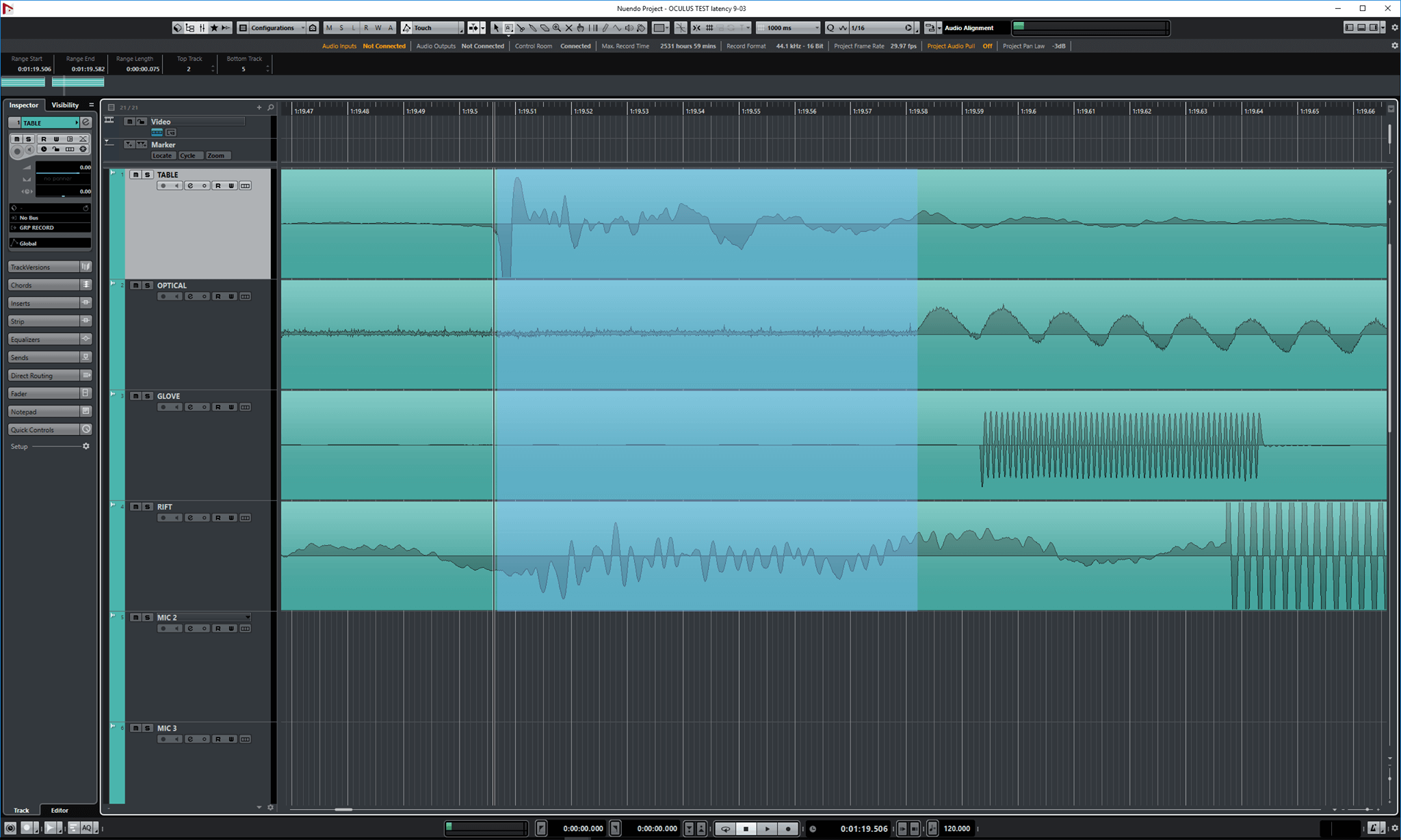Select the Comp hand tool
The image size is (1401, 840).
coord(581,28)
